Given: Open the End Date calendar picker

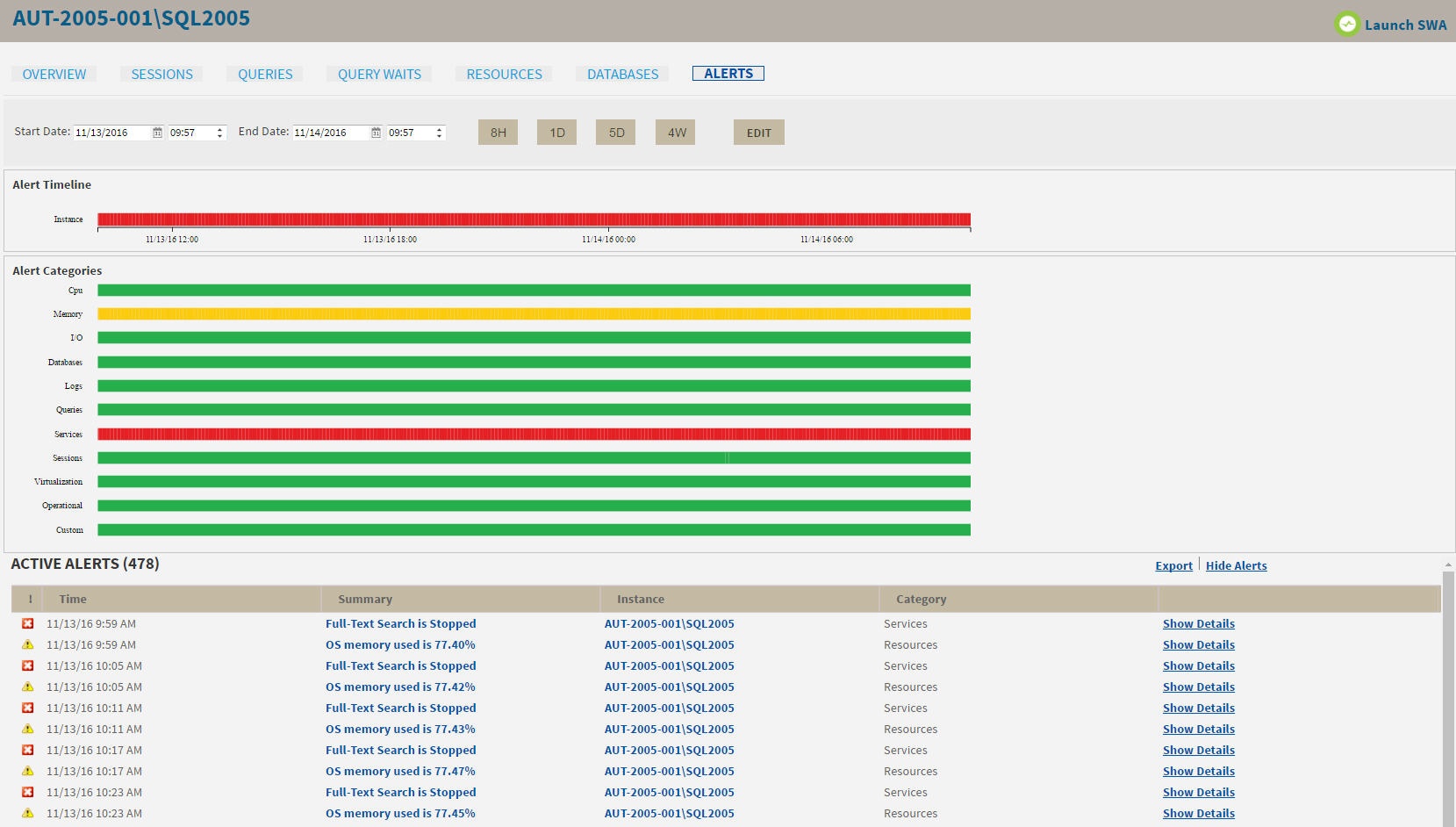Looking at the screenshot, I should [x=376, y=133].
